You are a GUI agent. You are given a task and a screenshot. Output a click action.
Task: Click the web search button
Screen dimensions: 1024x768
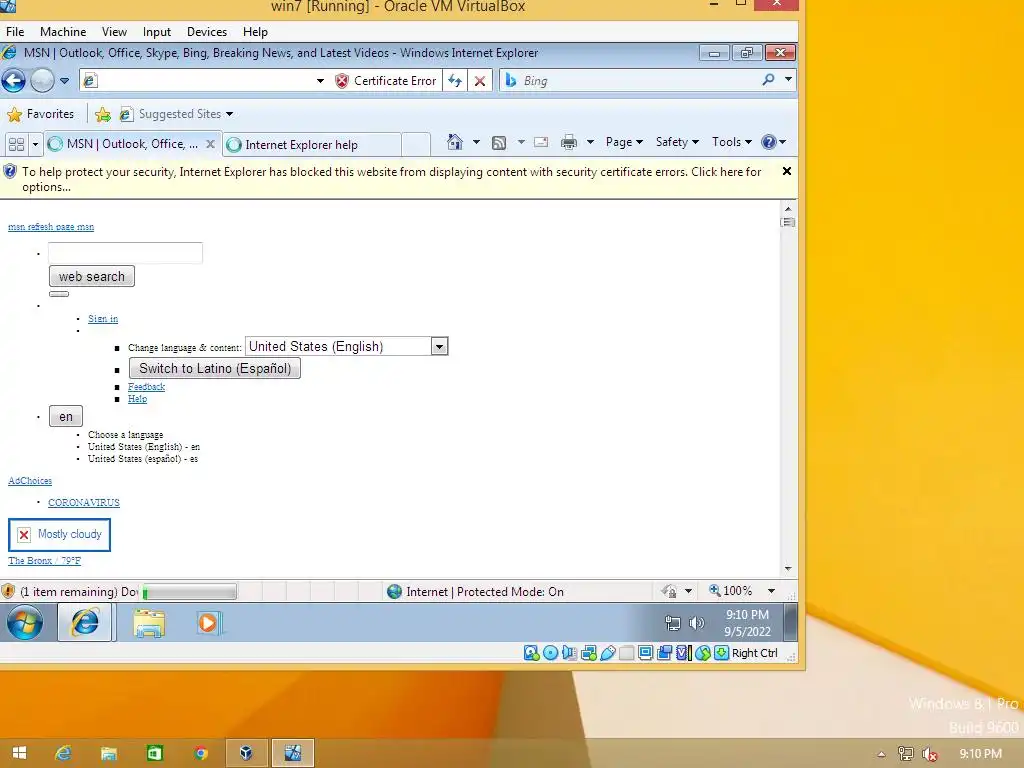[91, 276]
